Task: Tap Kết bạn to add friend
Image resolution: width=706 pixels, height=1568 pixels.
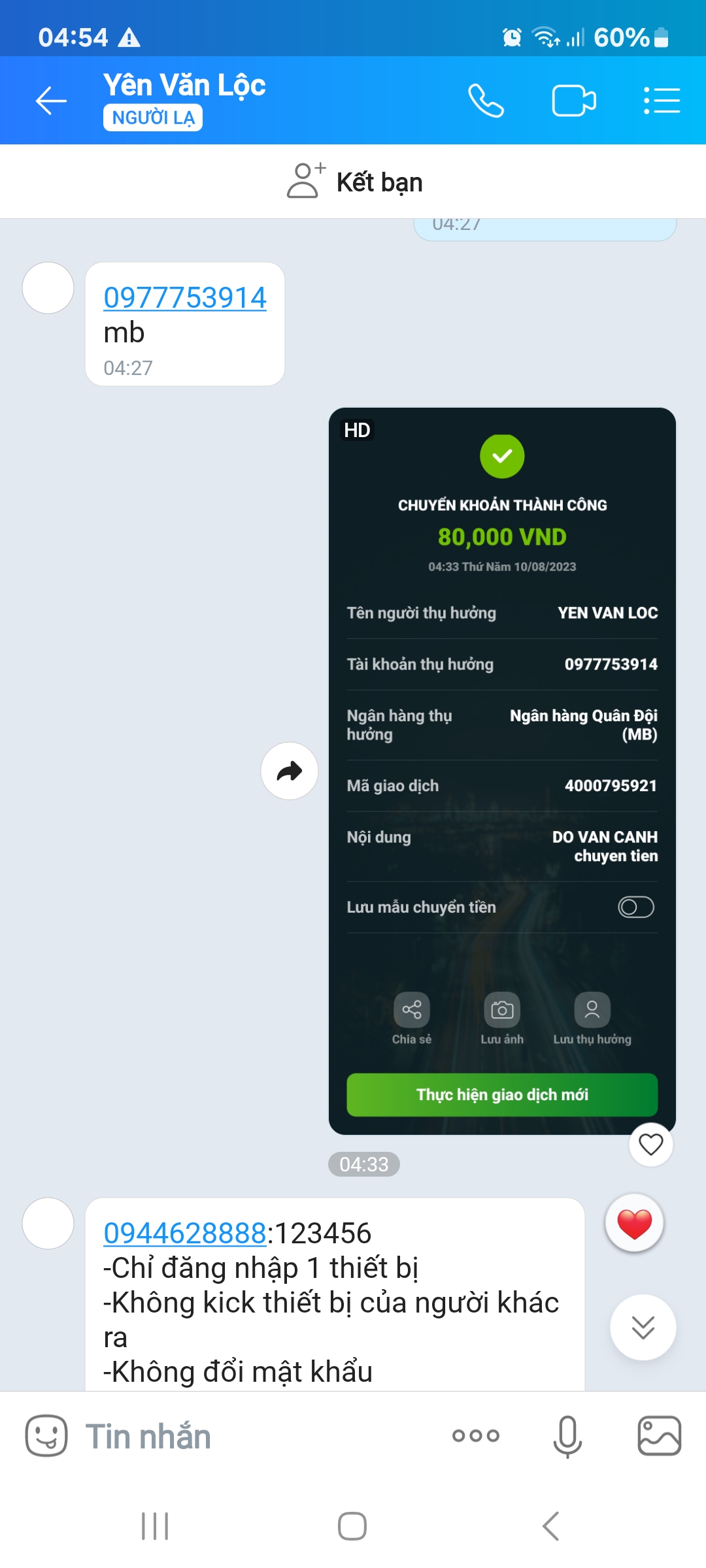Action: tap(355, 182)
